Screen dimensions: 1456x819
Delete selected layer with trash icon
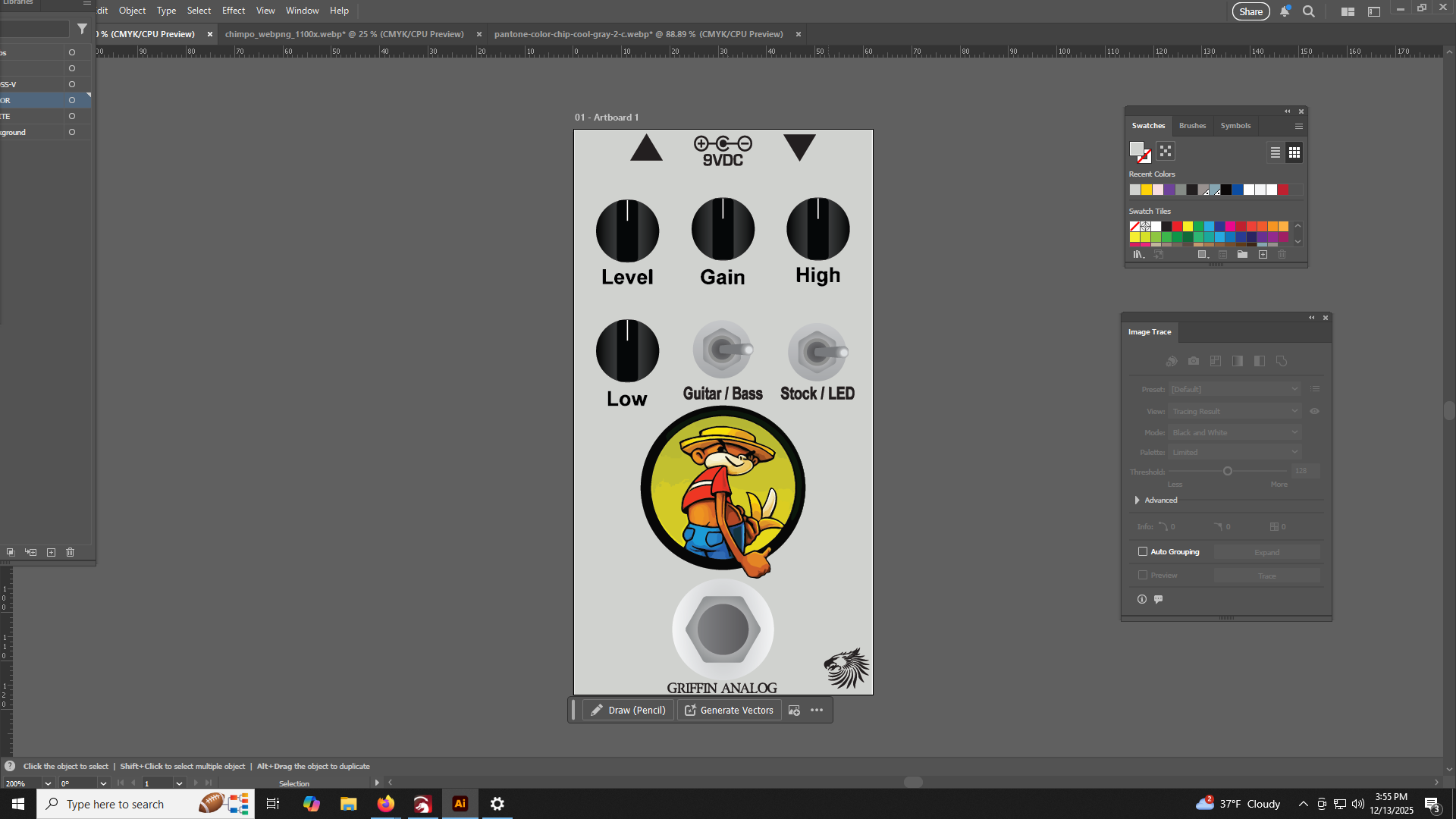(71, 553)
